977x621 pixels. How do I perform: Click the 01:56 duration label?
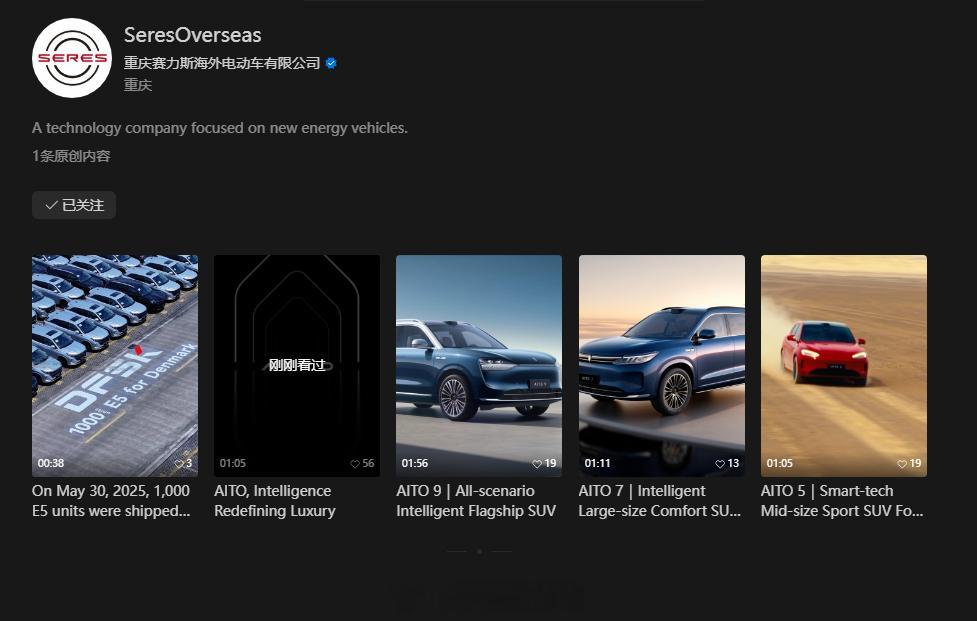[x=414, y=463]
